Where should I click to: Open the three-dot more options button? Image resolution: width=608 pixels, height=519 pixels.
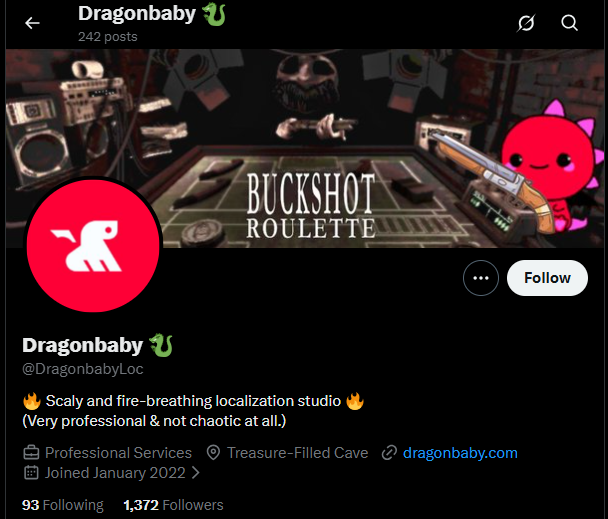point(481,278)
